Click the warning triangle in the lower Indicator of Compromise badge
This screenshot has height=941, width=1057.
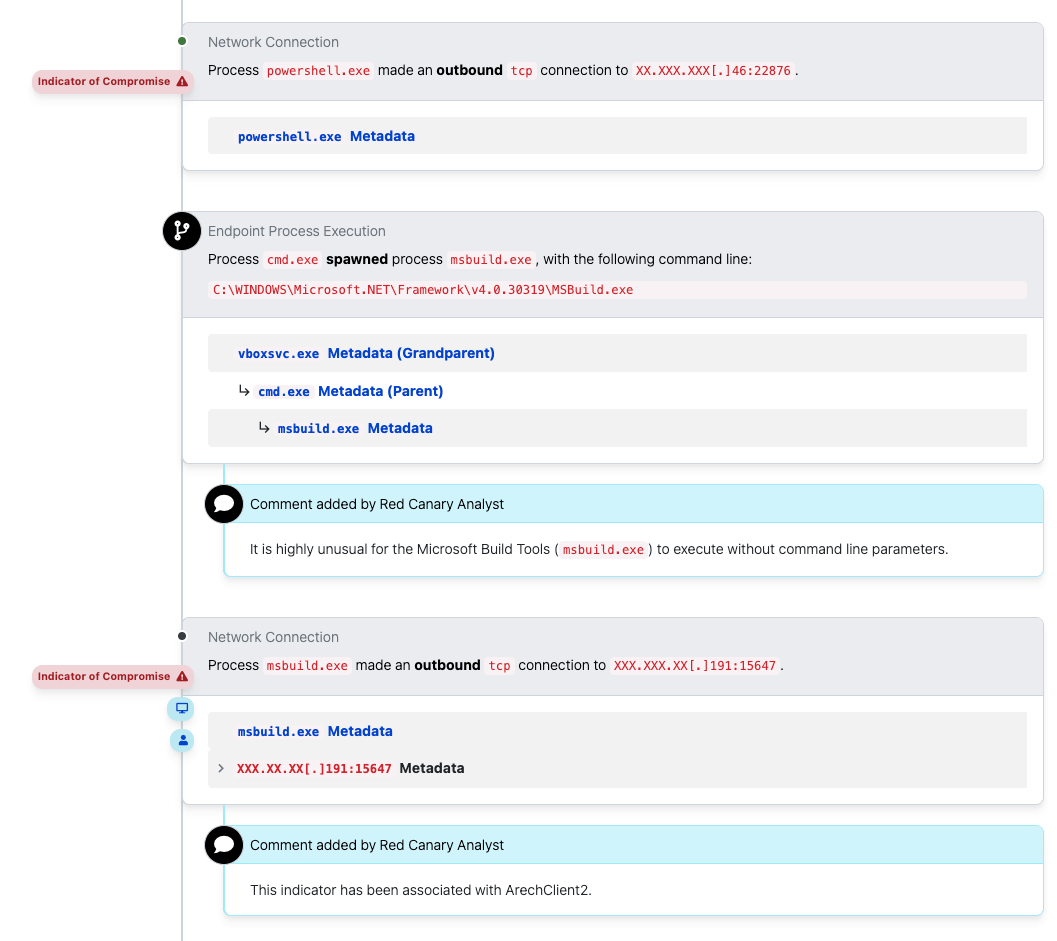click(180, 676)
